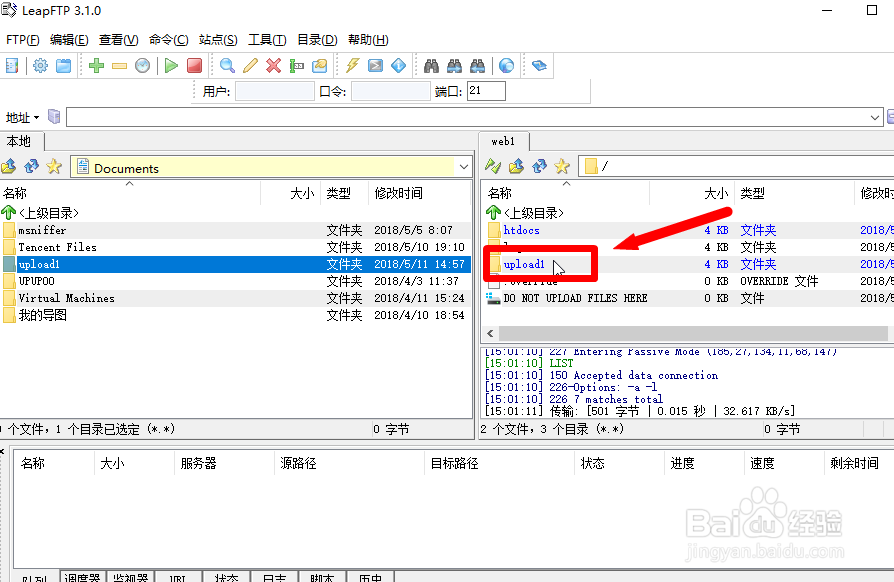
Task: Rename using the pencil toolbar icon
Action: pyautogui.click(x=249, y=65)
